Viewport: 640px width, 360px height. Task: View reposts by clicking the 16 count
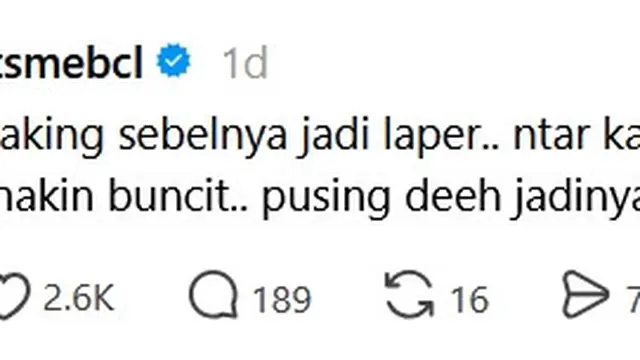469,299
